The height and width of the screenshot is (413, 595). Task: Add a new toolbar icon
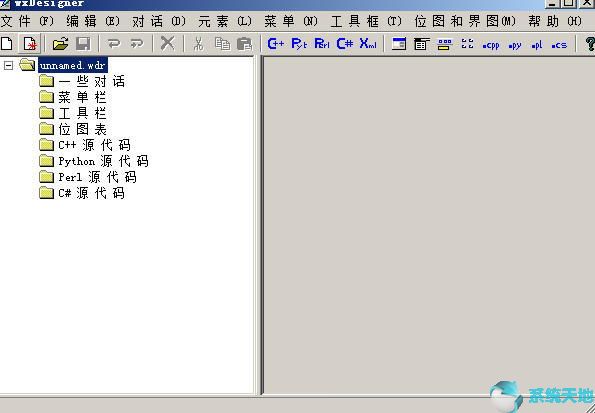point(444,44)
